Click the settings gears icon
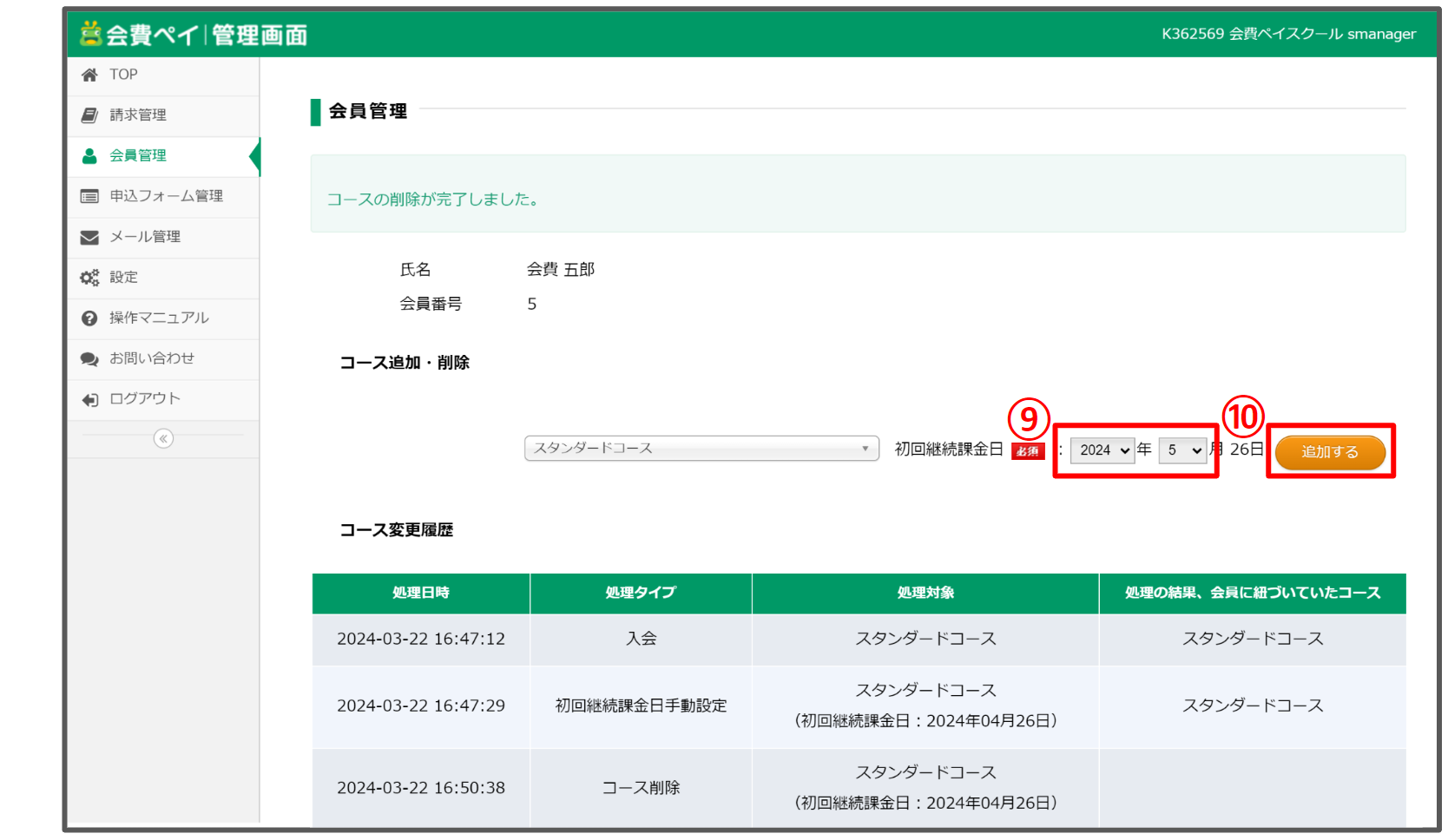 89,278
